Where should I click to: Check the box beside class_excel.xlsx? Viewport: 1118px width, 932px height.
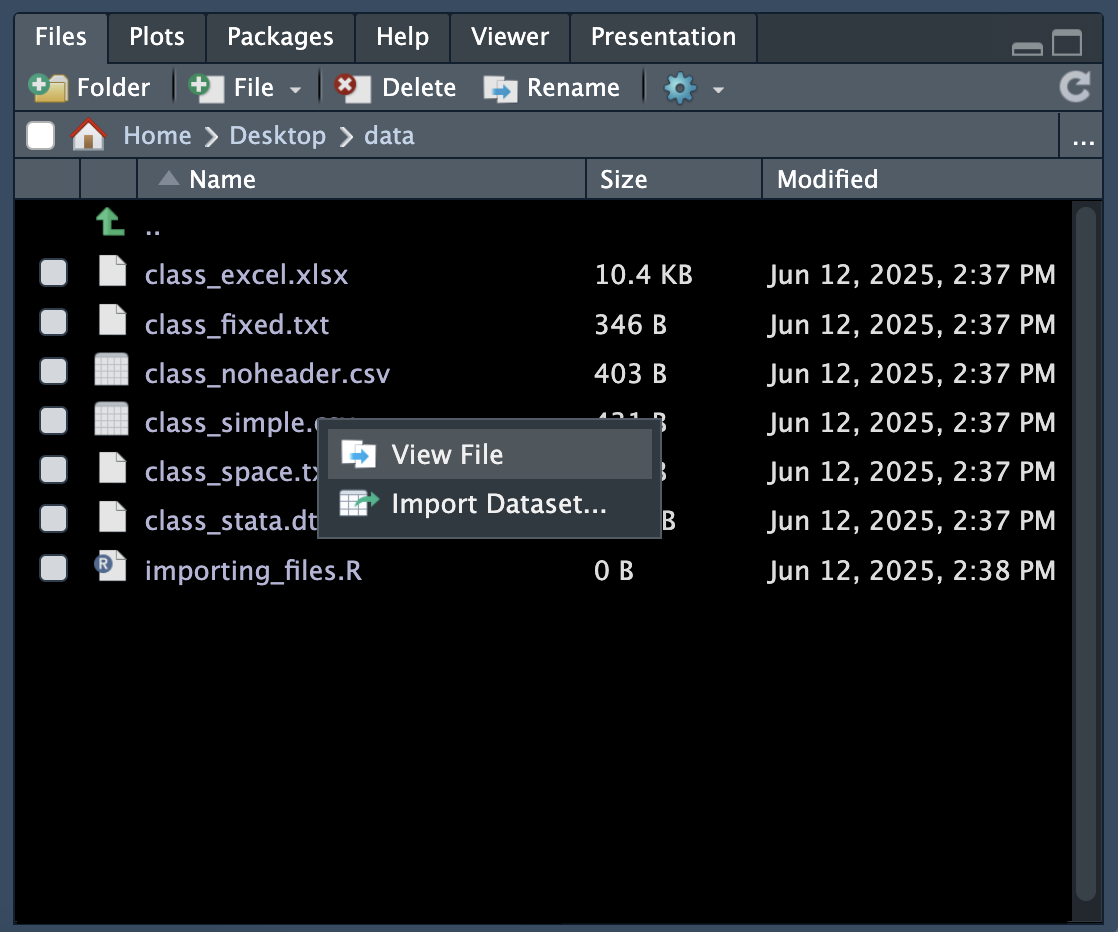[53, 273]
